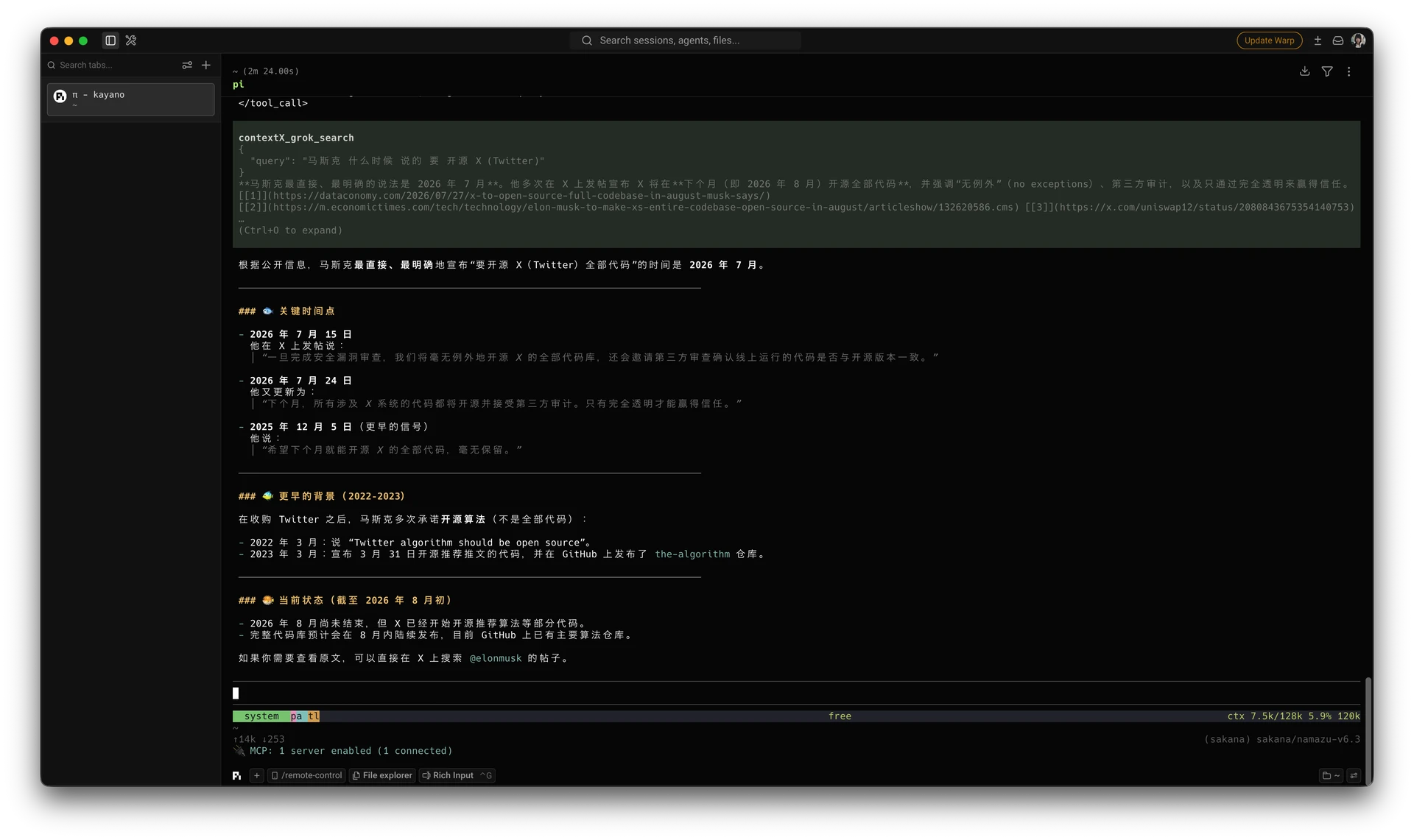This screenshot has width=1414, height=840.
Task: Click the 'system' status segment
Action: click(x=261, y=716)
